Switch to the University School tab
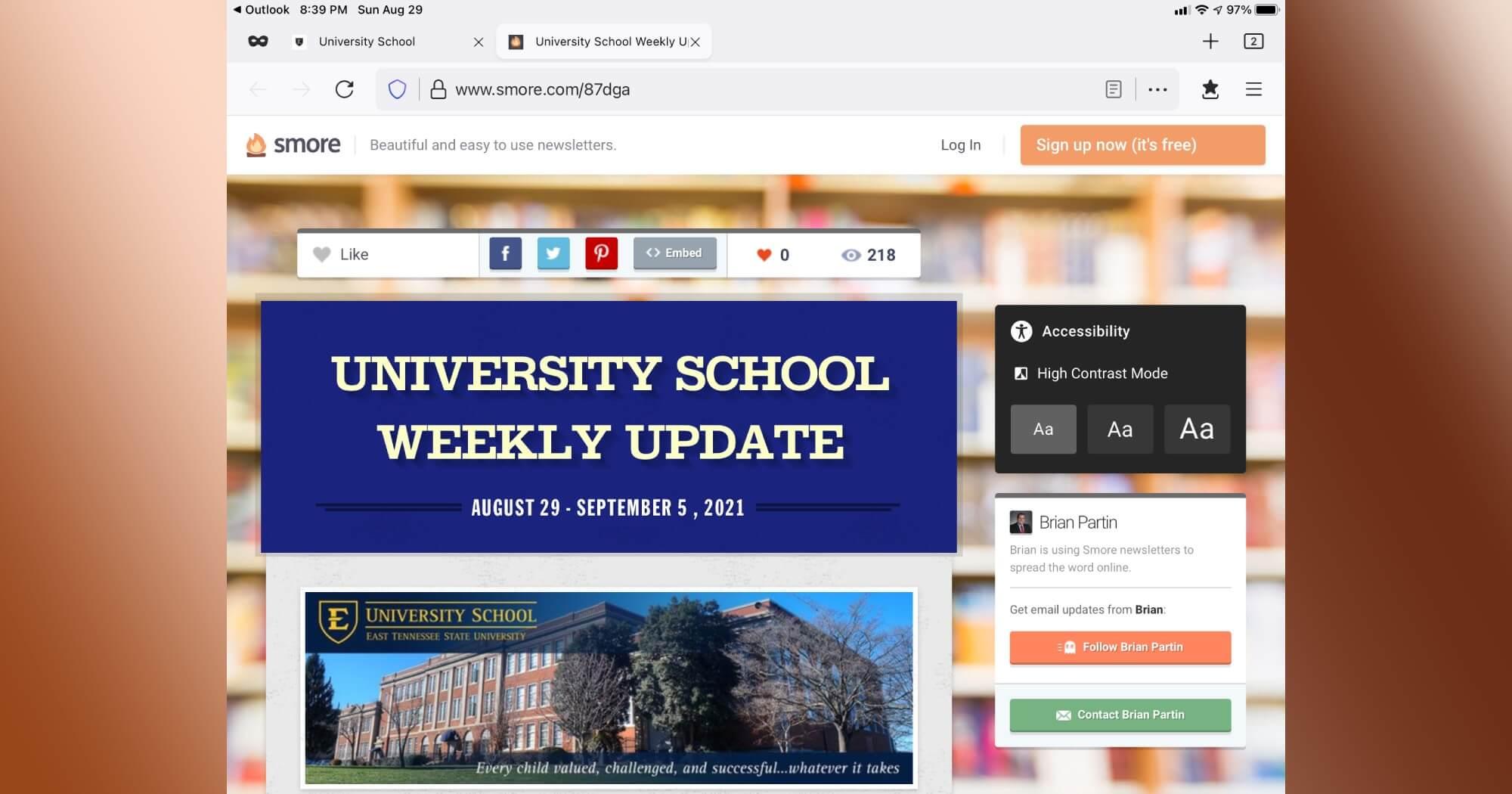The image size is (1512, 794). [367, 42]
